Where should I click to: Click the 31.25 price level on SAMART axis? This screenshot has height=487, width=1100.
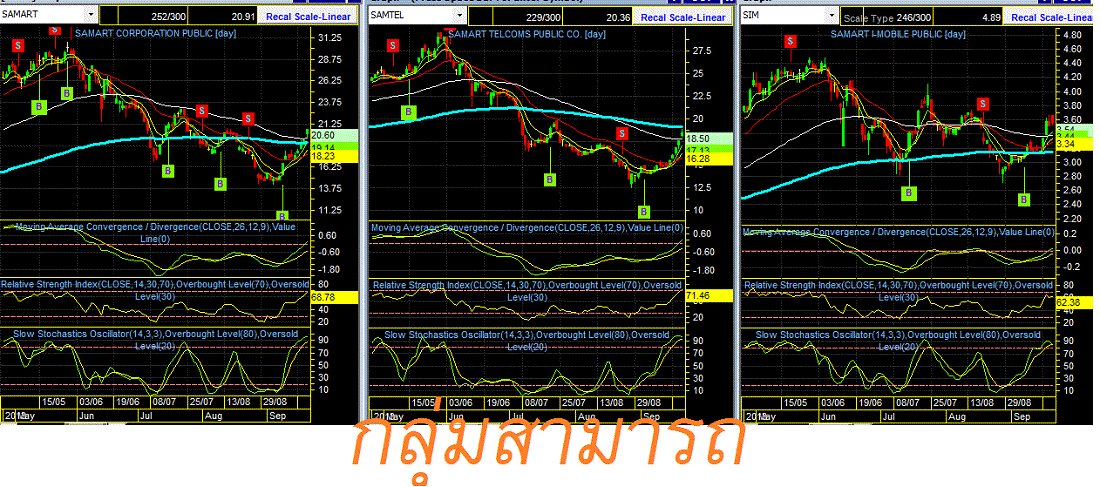(329, 38)
